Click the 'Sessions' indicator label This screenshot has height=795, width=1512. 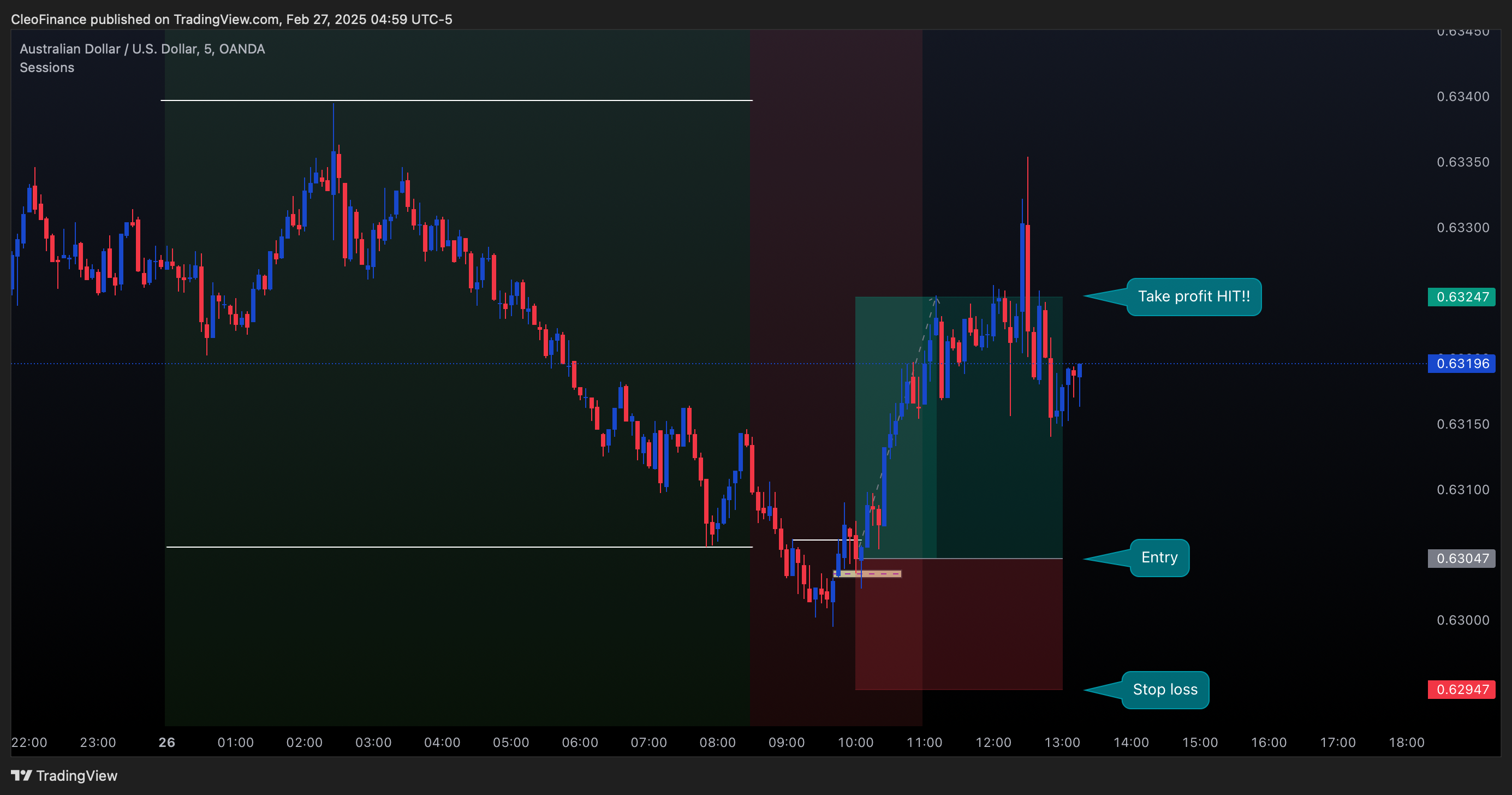47,68
